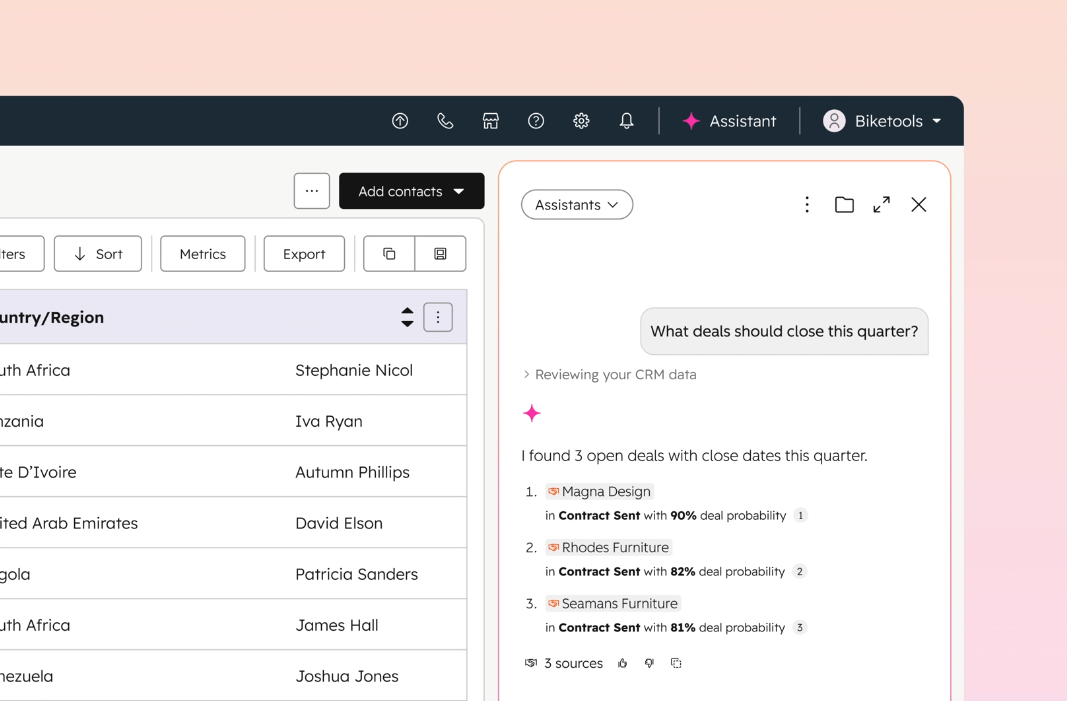Select the Patricia Sanders cell
Screen dimensions: 1067x701
click(x=357, y=574)
